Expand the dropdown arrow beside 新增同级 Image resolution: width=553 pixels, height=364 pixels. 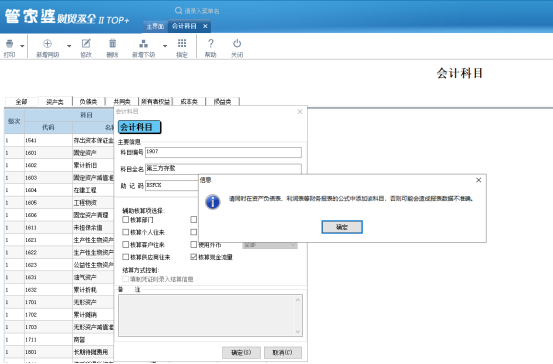[69, 46]
